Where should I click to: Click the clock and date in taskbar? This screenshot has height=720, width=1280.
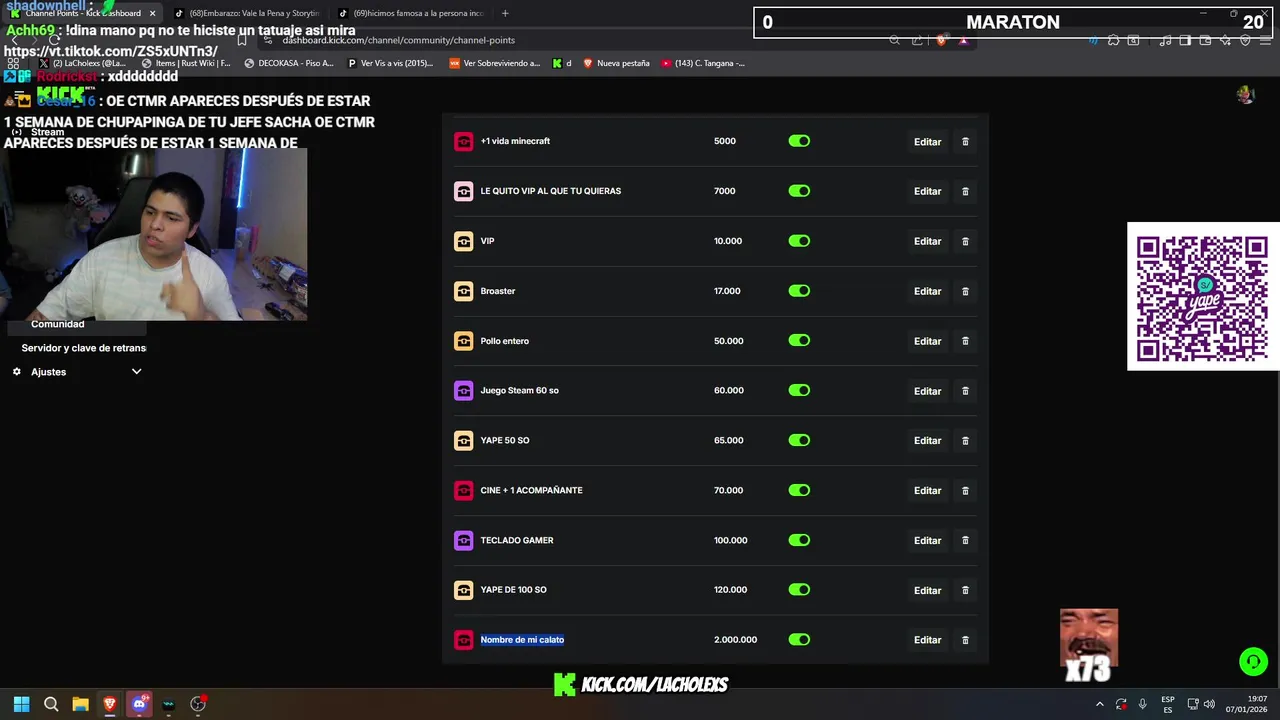point(1246,704)
